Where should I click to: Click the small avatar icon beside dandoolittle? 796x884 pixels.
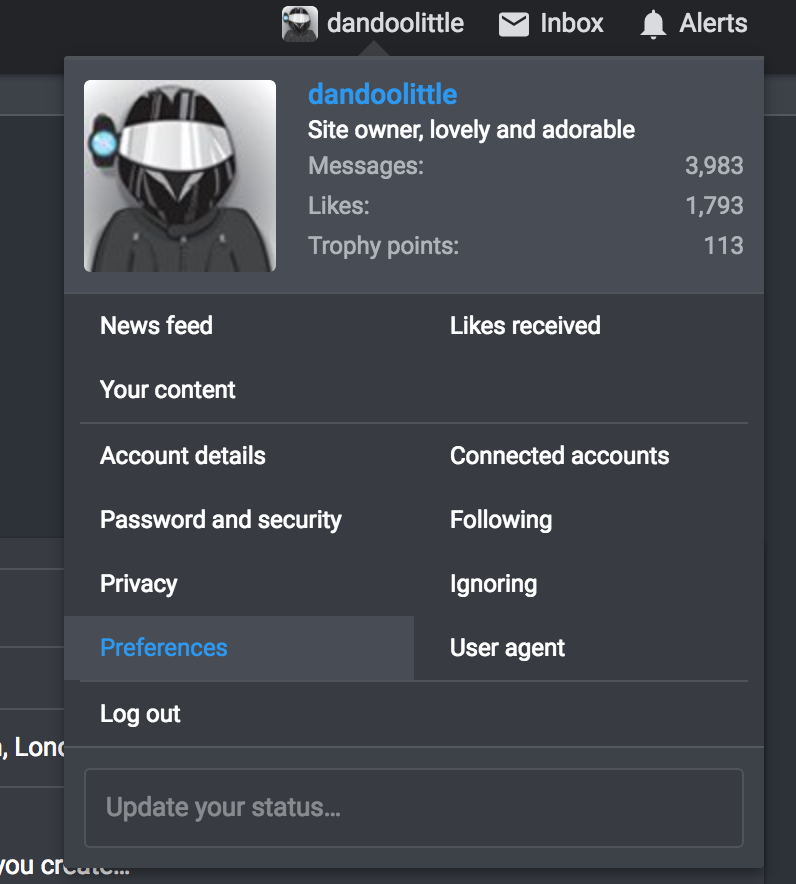click(x=300, y=24)
